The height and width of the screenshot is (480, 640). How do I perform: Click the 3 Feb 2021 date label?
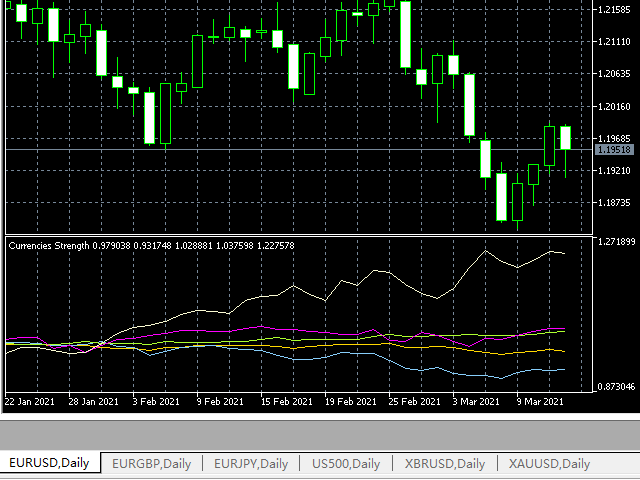coord(157,401)
